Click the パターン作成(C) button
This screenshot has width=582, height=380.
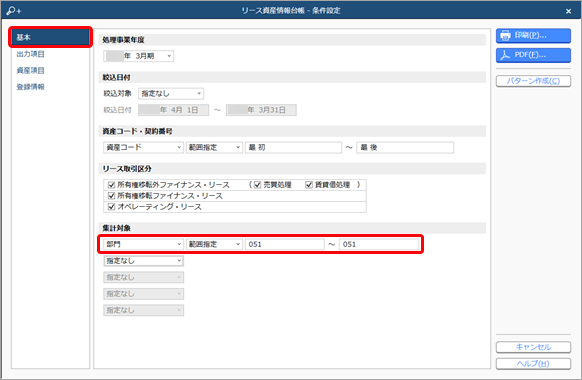tap(533, 81)
